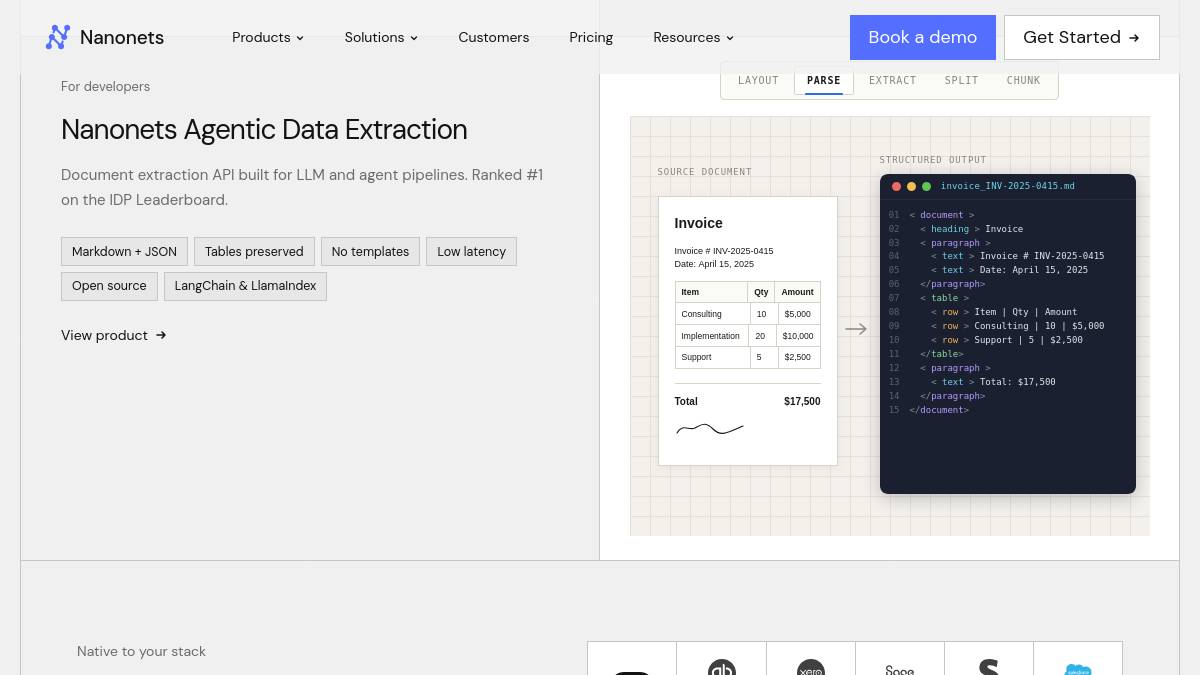Expand the Resources menu chevron
1200x675 pixels.
click(730, 38)
